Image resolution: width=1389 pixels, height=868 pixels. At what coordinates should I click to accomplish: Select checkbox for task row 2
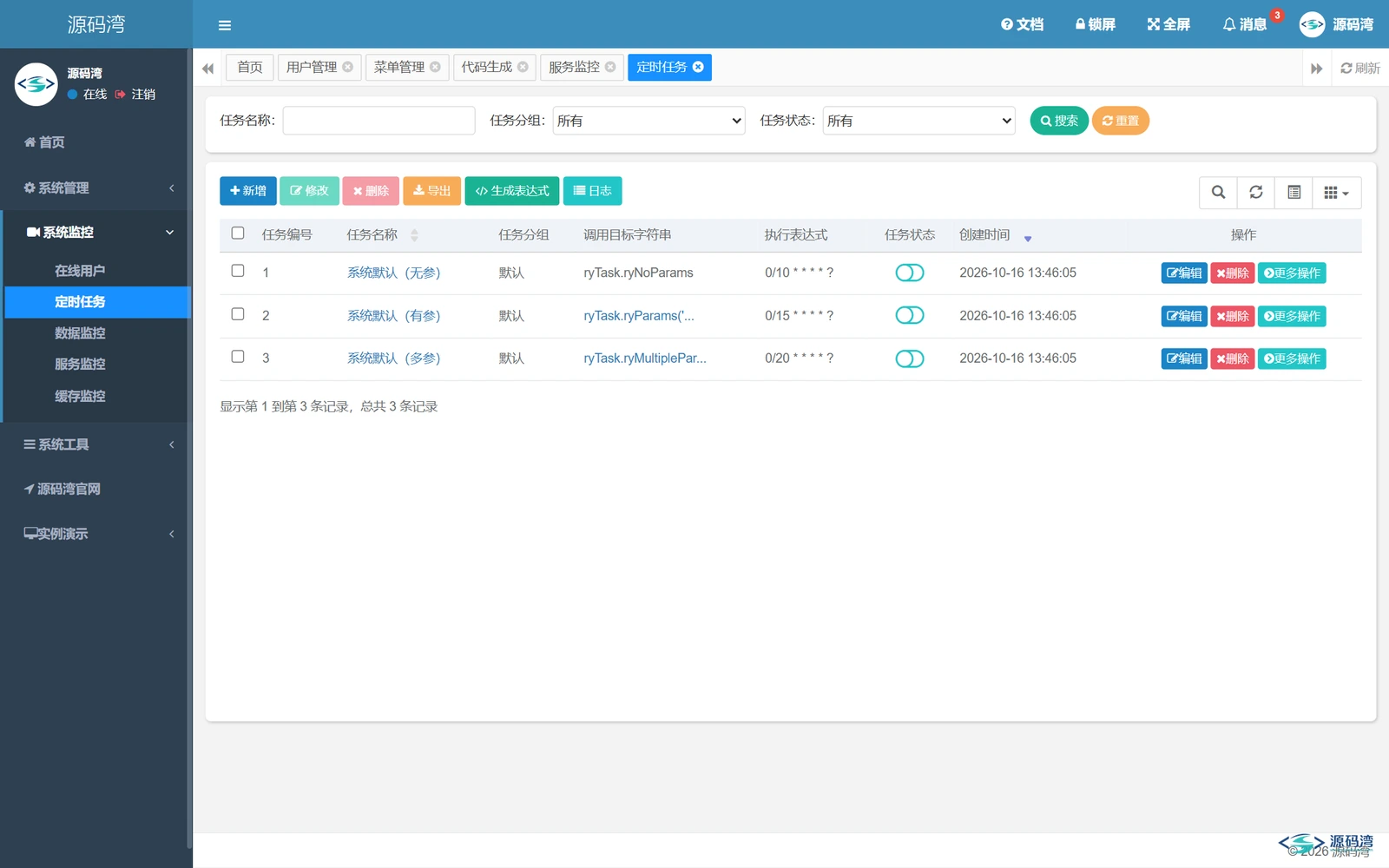[x=238, y=314]
